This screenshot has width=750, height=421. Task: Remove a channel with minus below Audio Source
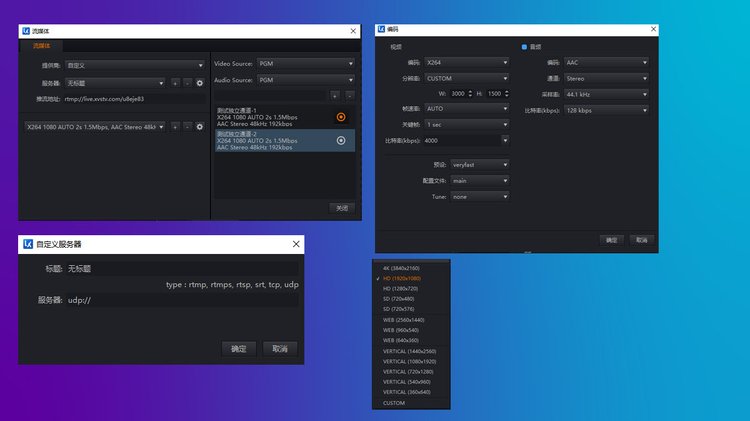click(349, 96)
